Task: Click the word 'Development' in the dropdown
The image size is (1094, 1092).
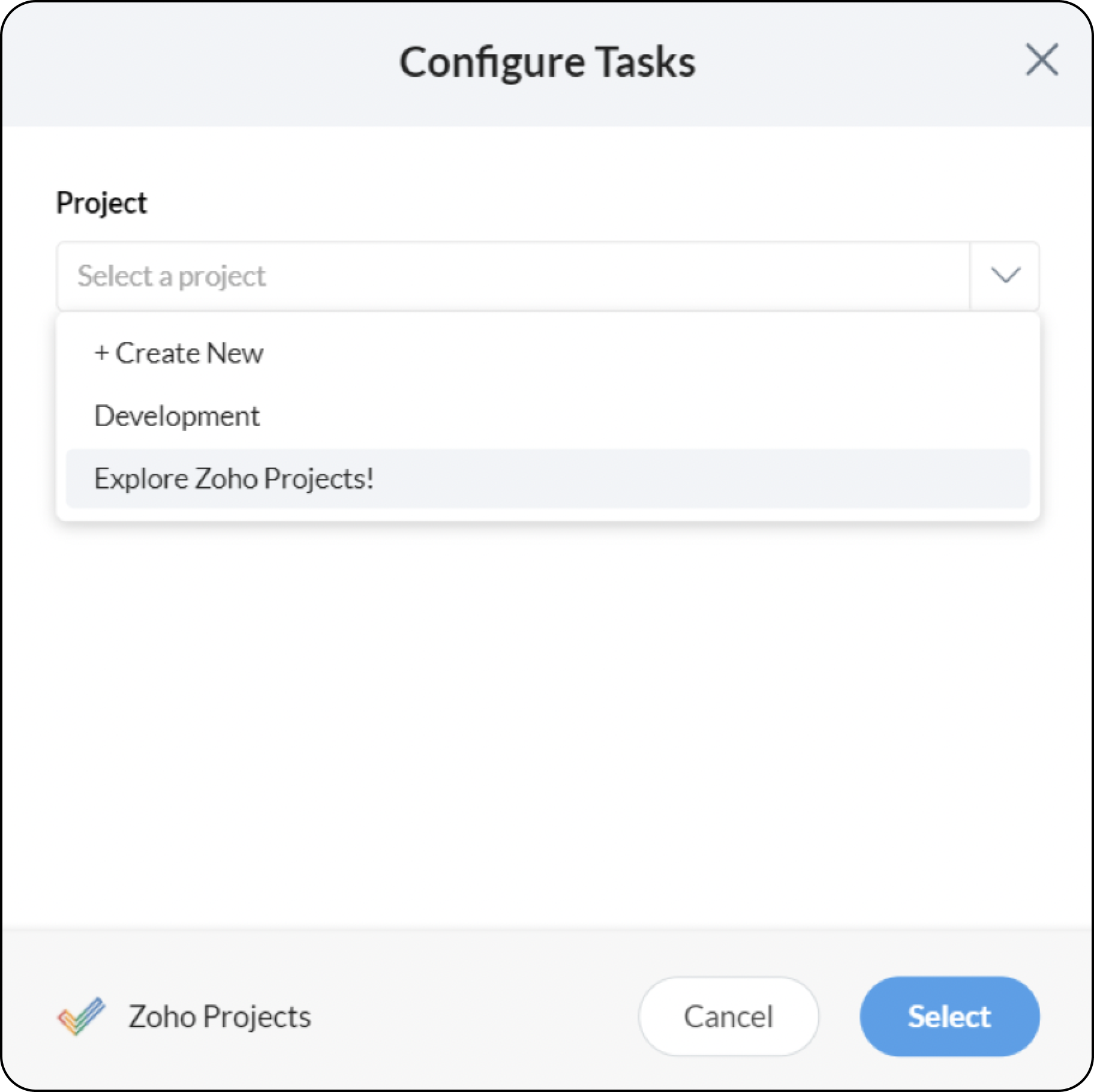Action: (x=177, y=416)
